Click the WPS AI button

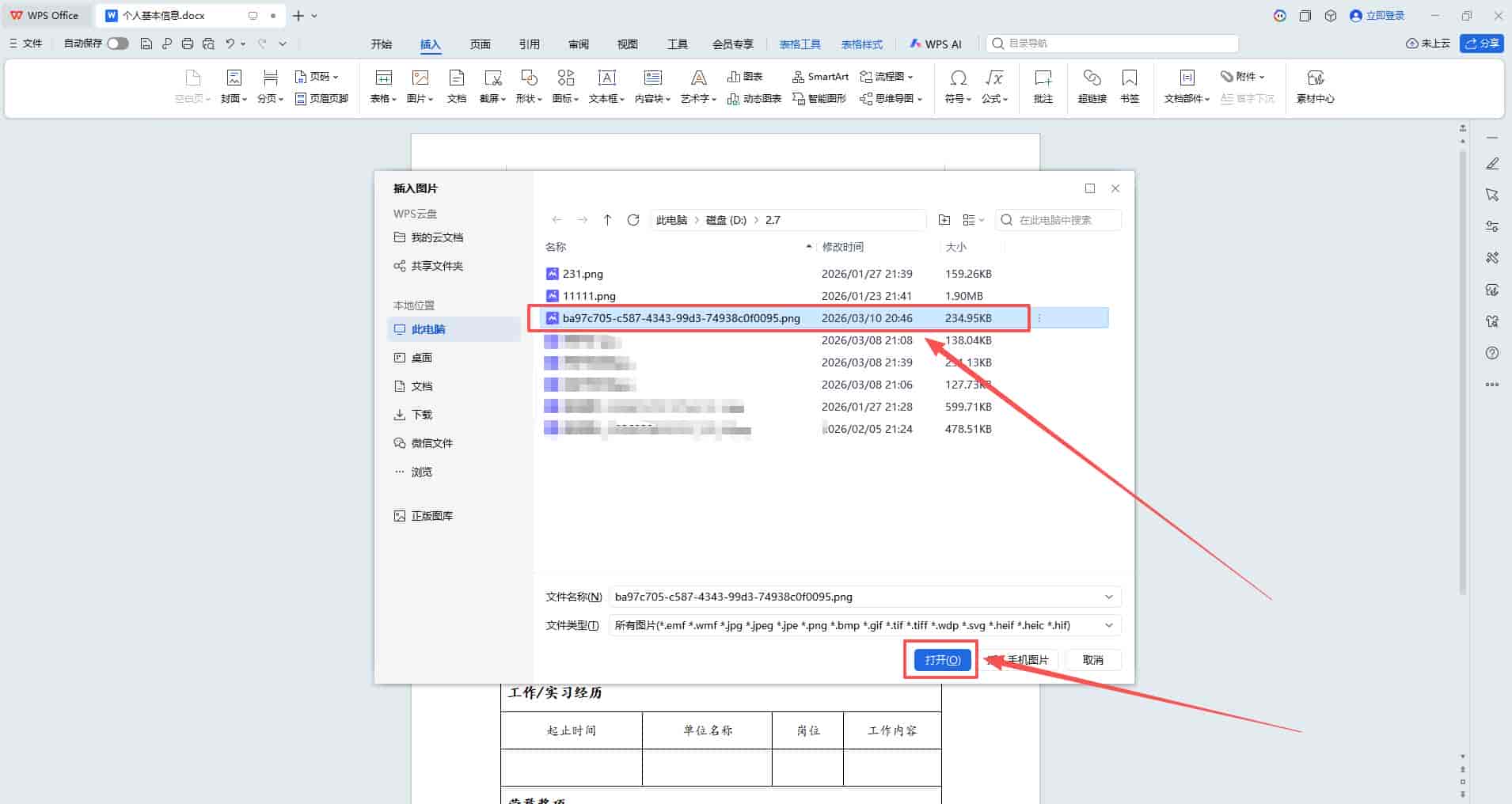[x=936, y=44]
